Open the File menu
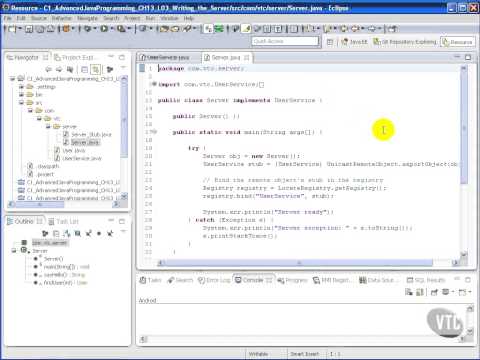This screenshot has width=480, height=360. tap(8, 18)
